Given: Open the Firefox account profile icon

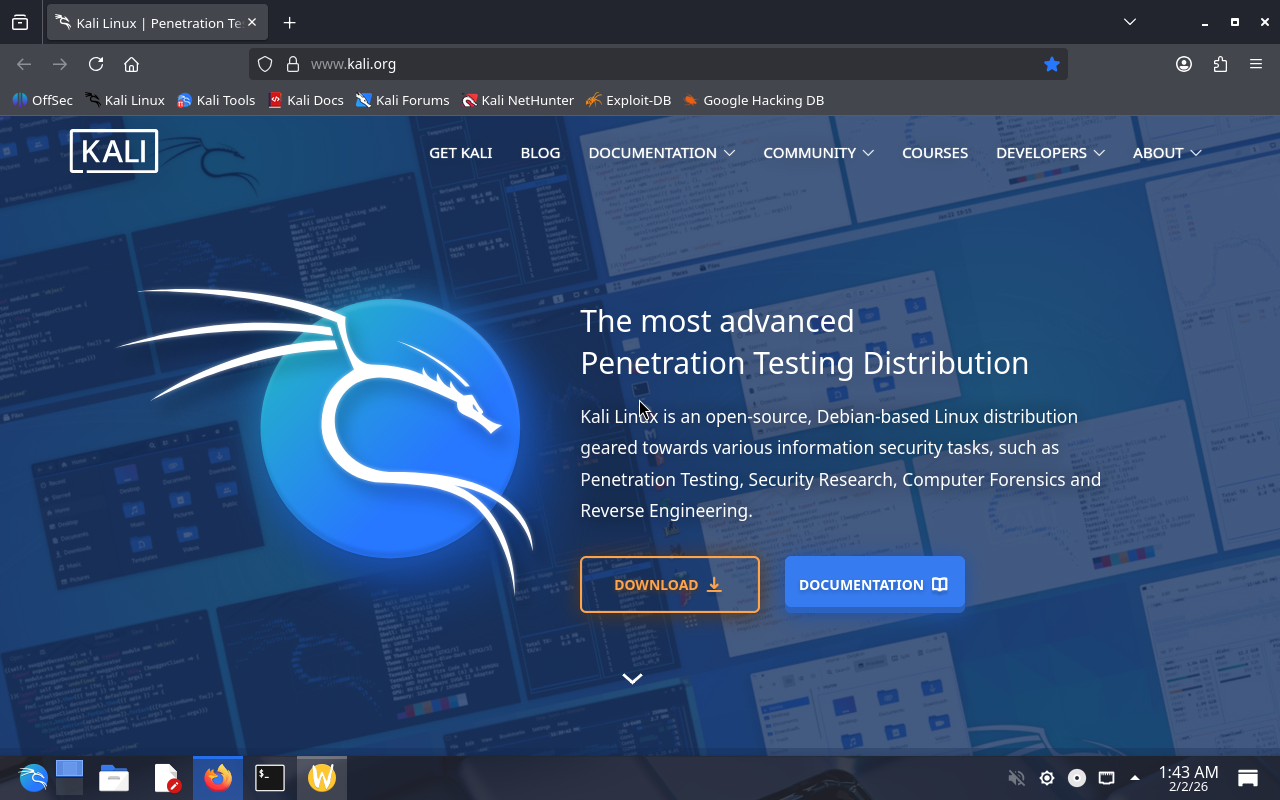Looking at the screenshot, I should tap(1184, 64).
